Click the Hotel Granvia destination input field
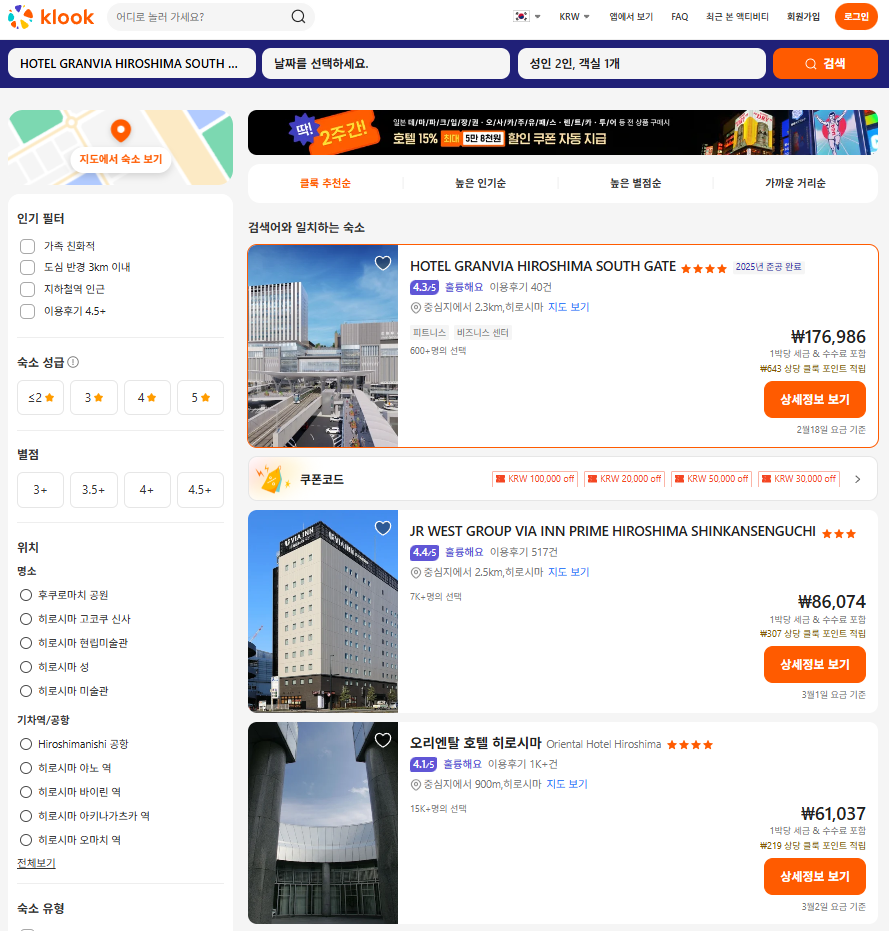The image size is (889, 931). tap(132, 64)
